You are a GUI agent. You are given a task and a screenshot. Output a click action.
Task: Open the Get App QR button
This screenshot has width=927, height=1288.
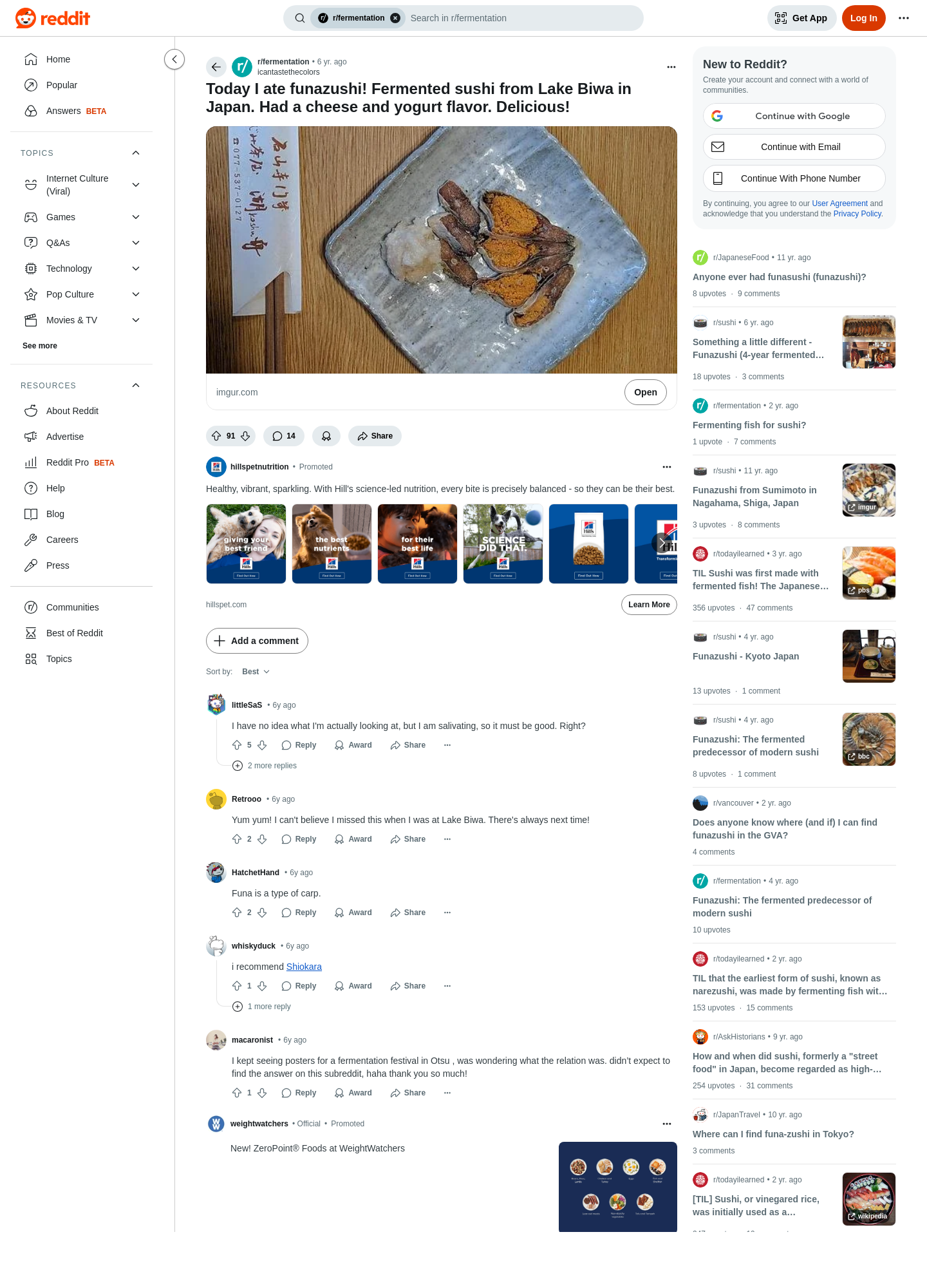coord(801,18)
